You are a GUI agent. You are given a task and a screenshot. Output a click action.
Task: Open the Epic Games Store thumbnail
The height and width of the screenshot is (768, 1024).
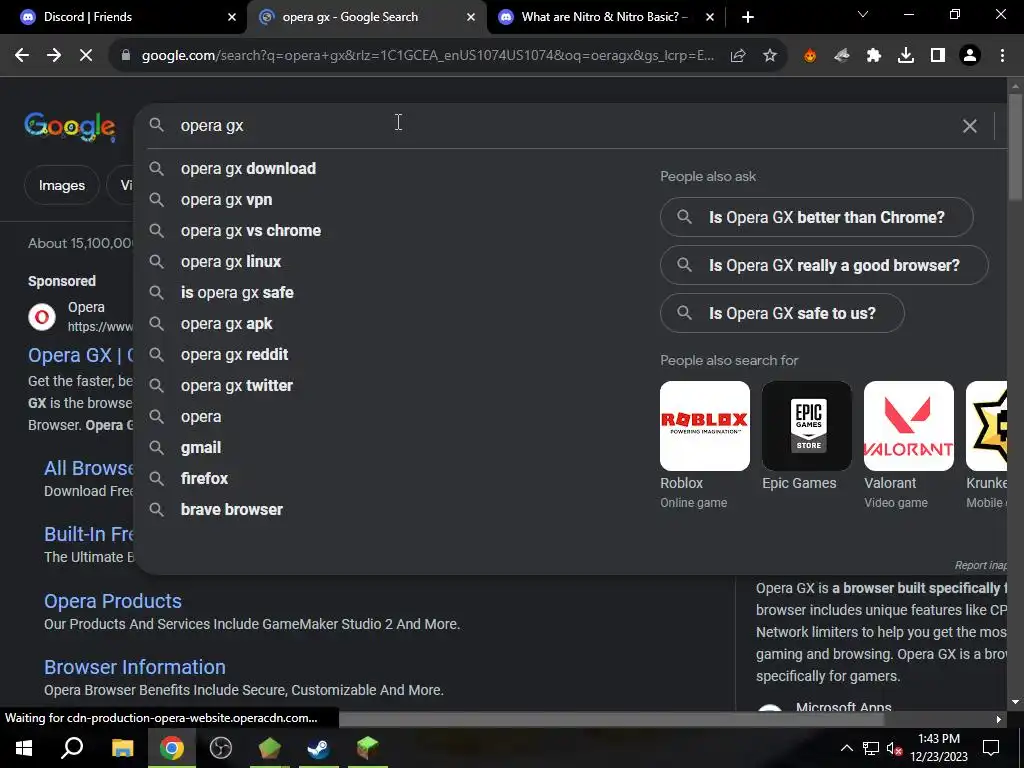[x=807, y=426]
